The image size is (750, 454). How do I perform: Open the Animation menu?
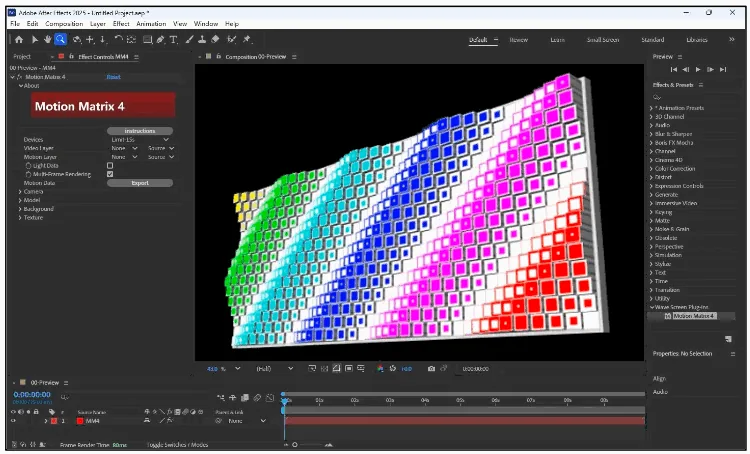151,23
